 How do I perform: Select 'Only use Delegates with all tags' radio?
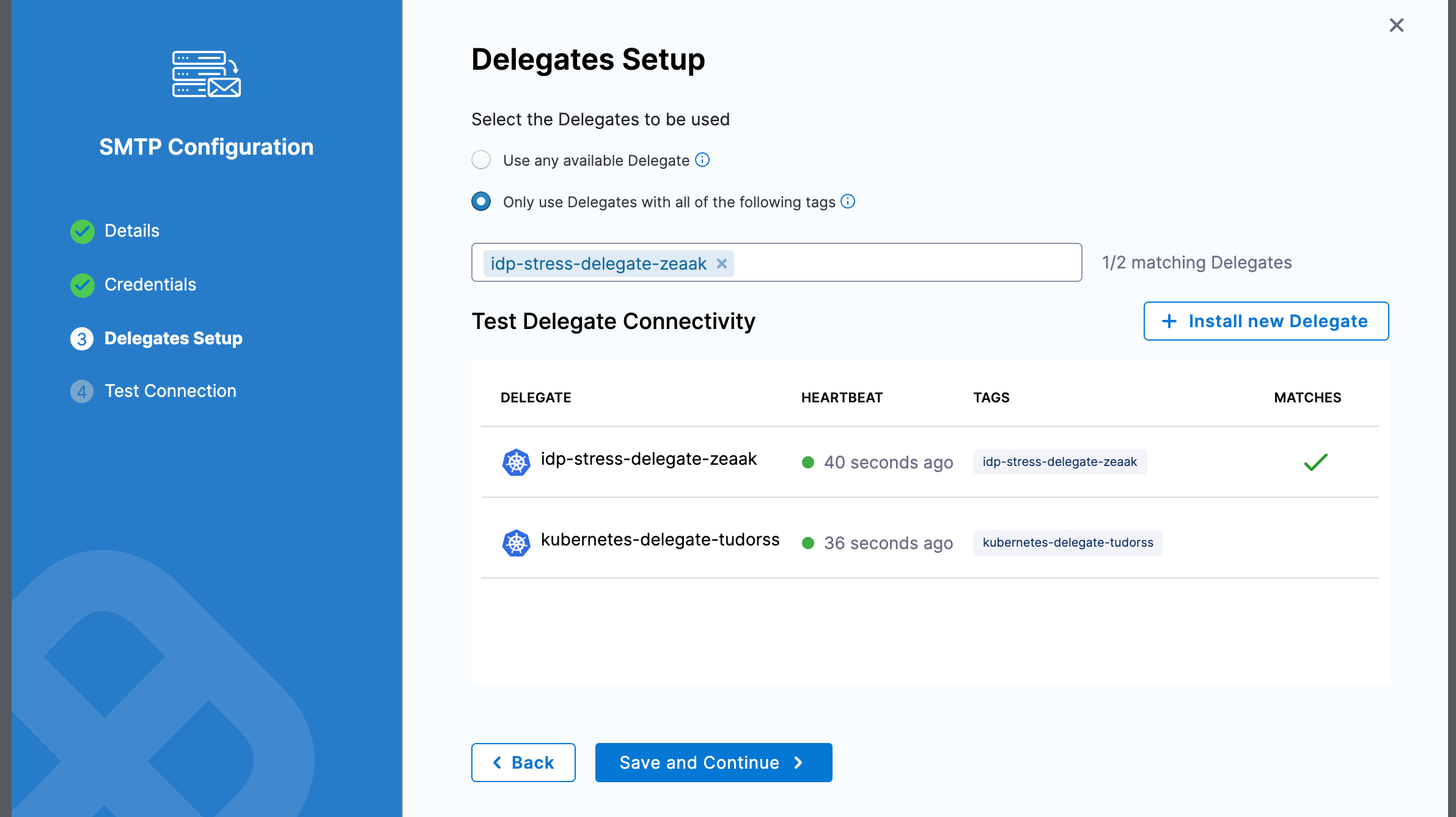[x=481, y=201]
